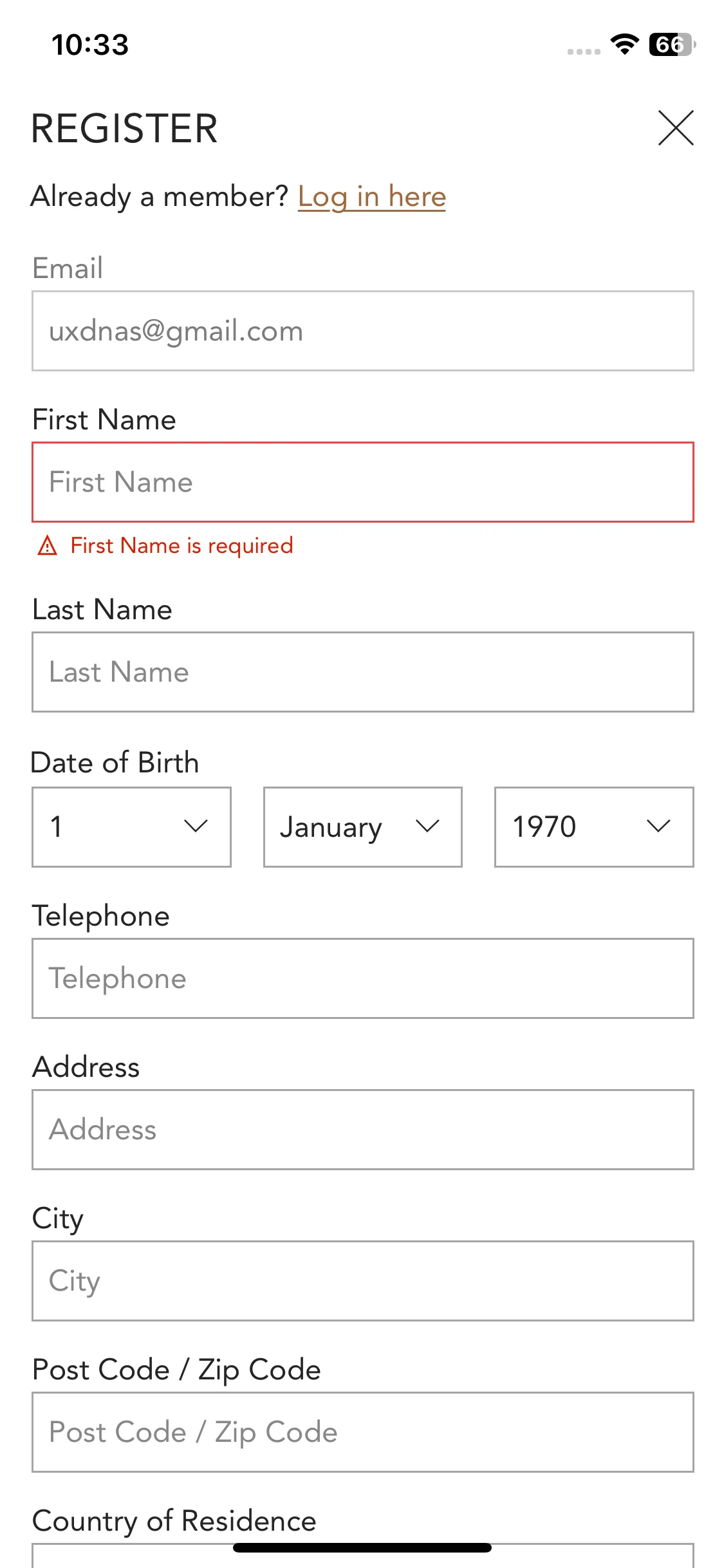Focus the City input field
Image resolution: width=724 pixels, height=1568 pixels.
pyautogui.click(x=363, y=1281)
